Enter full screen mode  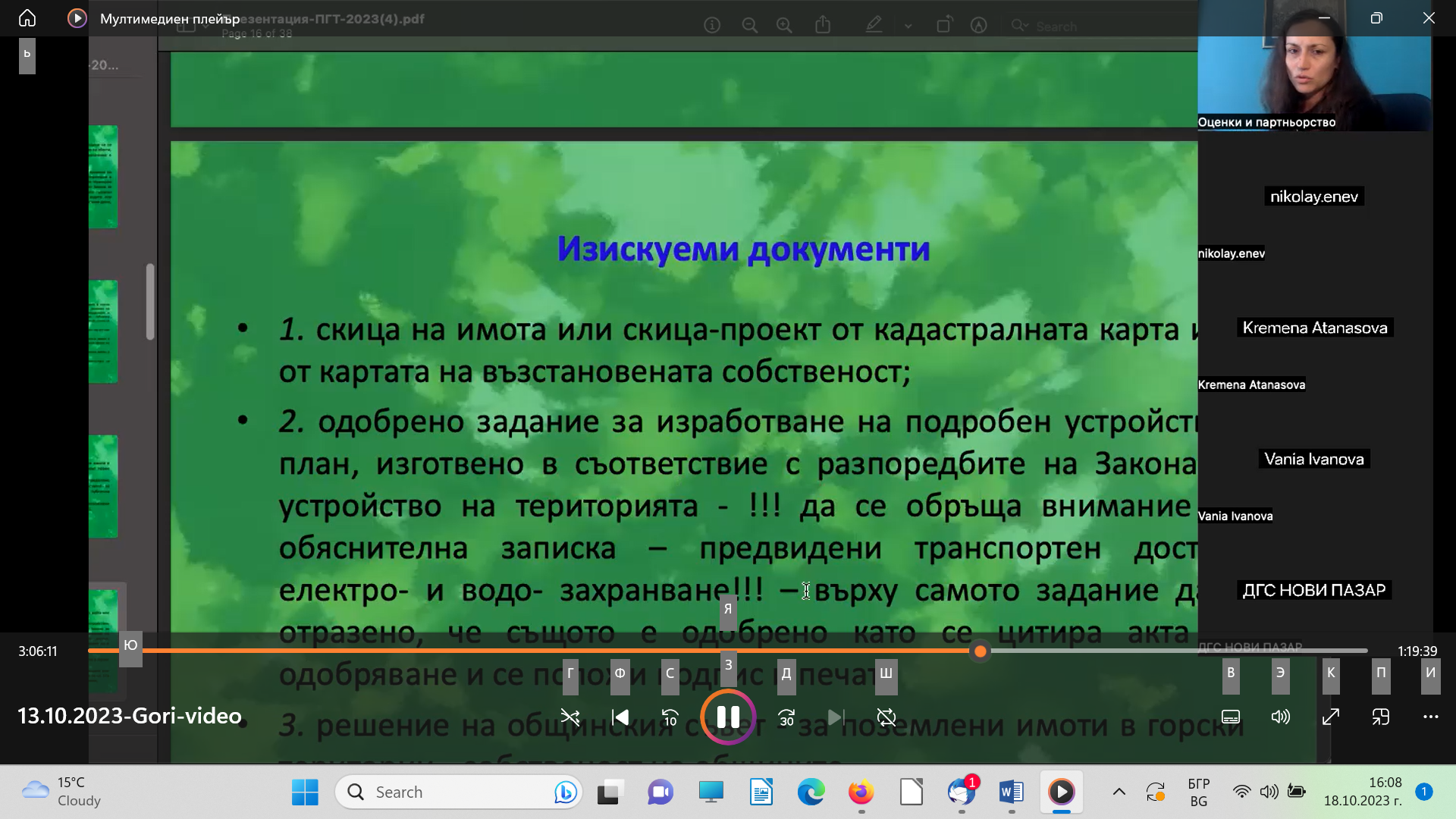(x=1331, y=717)
